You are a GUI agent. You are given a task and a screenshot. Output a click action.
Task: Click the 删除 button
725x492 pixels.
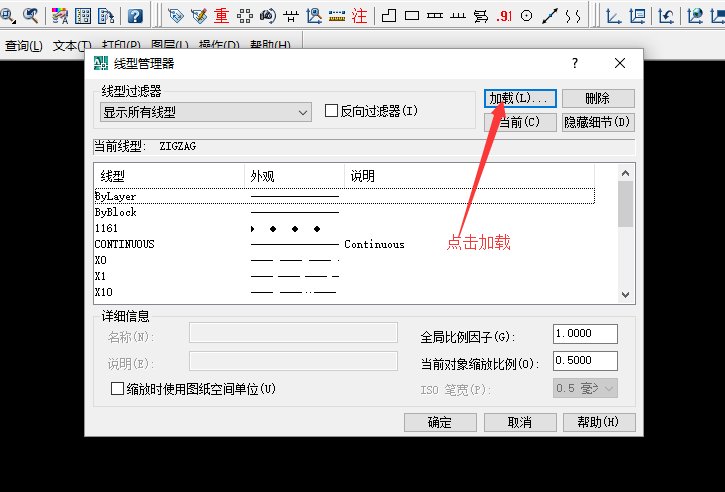click(x=598, y=98)
